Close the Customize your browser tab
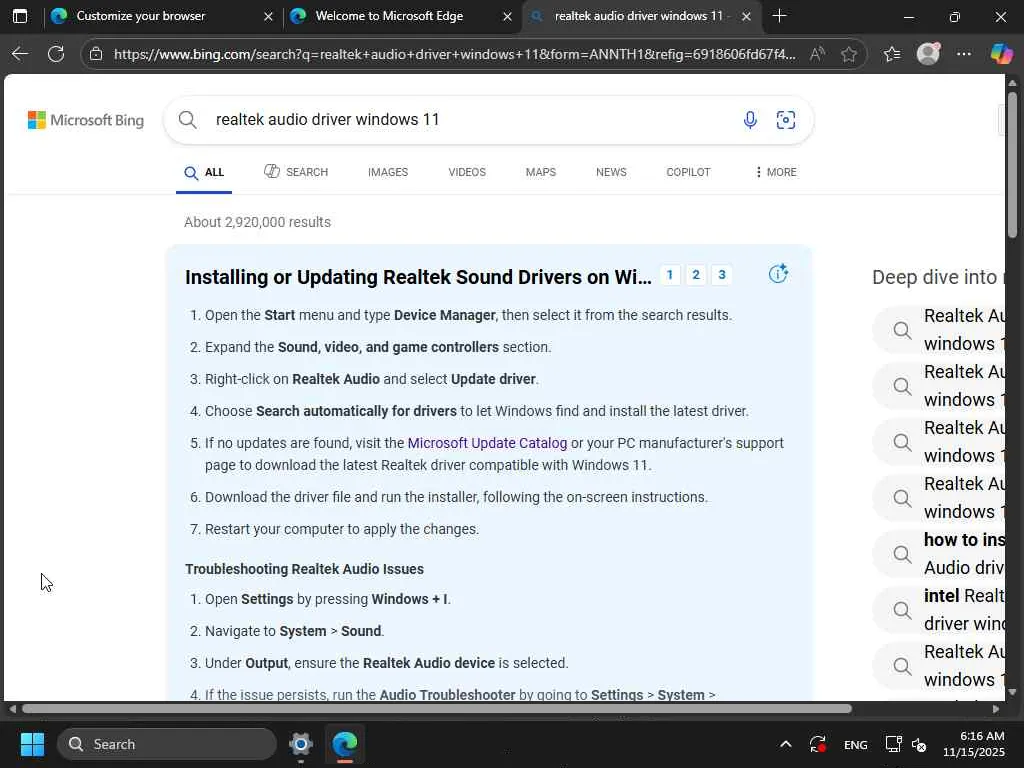 click(x=268, y=17)
